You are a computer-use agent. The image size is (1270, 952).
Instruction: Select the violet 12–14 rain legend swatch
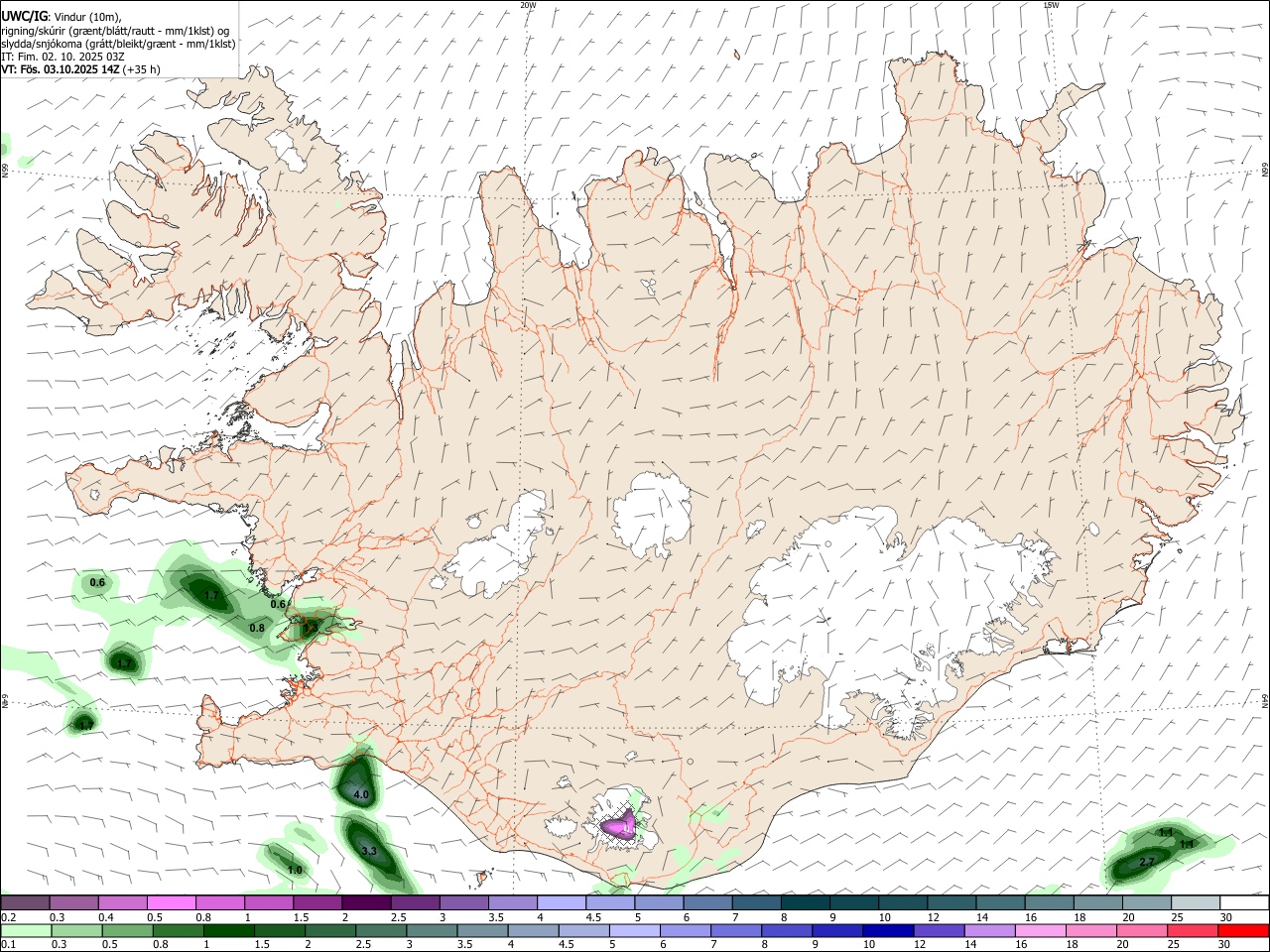click(x=940, y=930)
